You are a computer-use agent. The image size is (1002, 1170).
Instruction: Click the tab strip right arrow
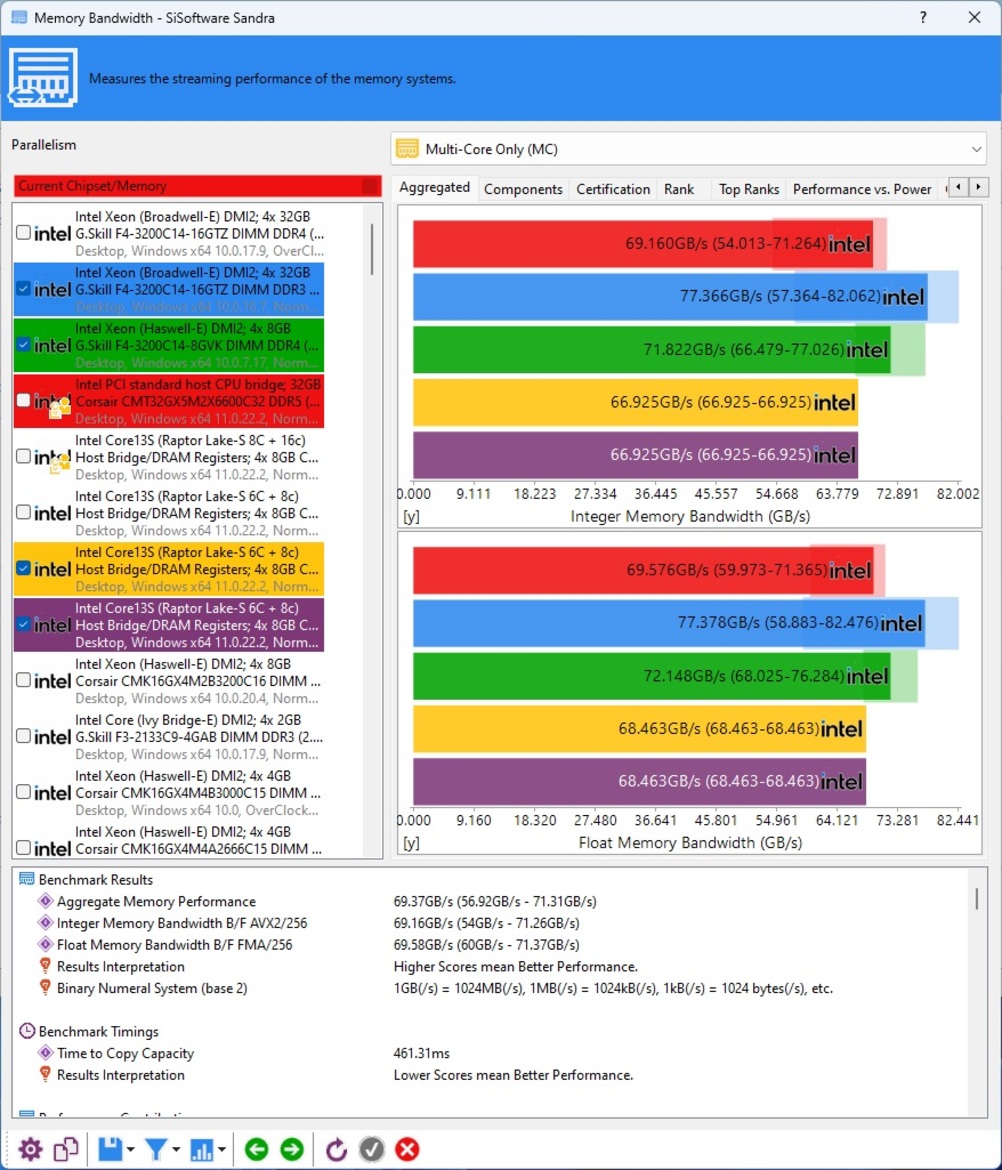point(978,187)
